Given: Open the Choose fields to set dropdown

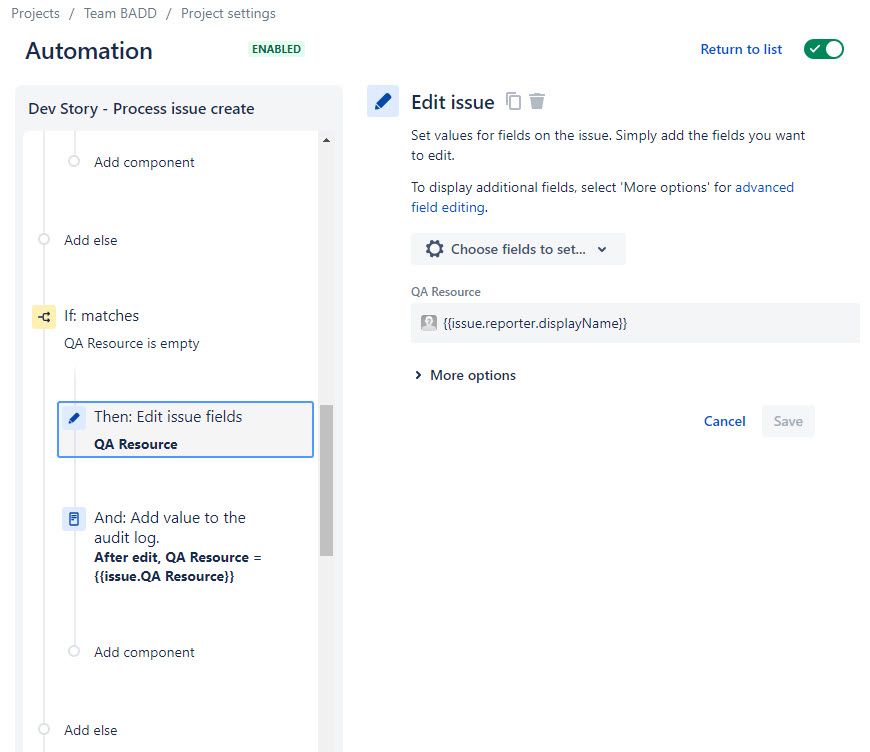Looking at the screenshot, I should click(x=518, y=249).
